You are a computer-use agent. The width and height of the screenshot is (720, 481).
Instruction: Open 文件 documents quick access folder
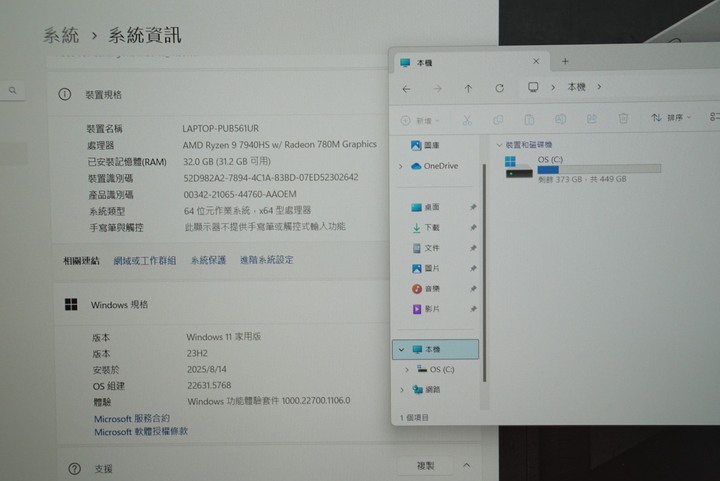coord(425,248)
